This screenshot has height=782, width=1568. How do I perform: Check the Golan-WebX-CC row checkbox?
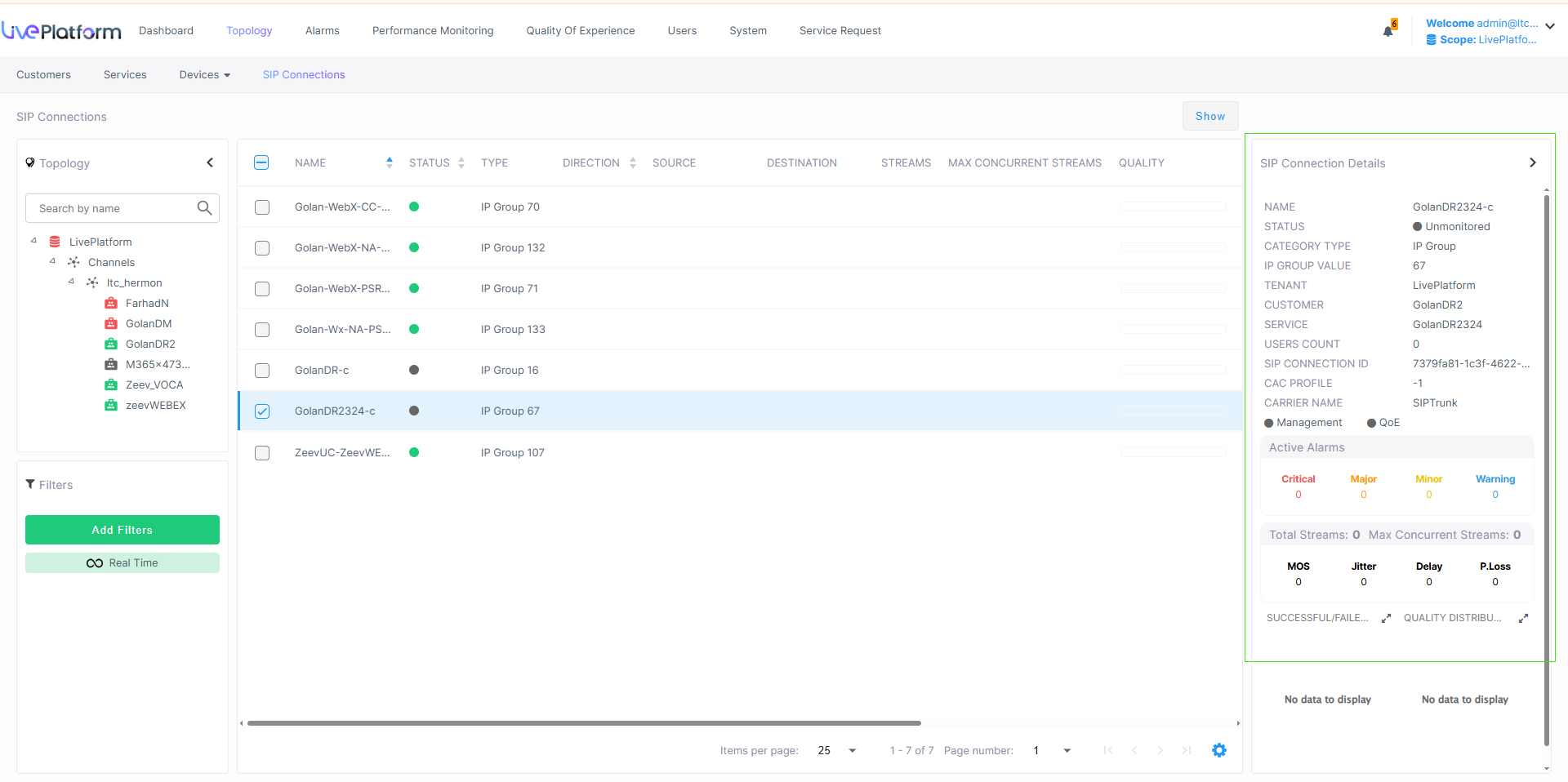point(262,207)
